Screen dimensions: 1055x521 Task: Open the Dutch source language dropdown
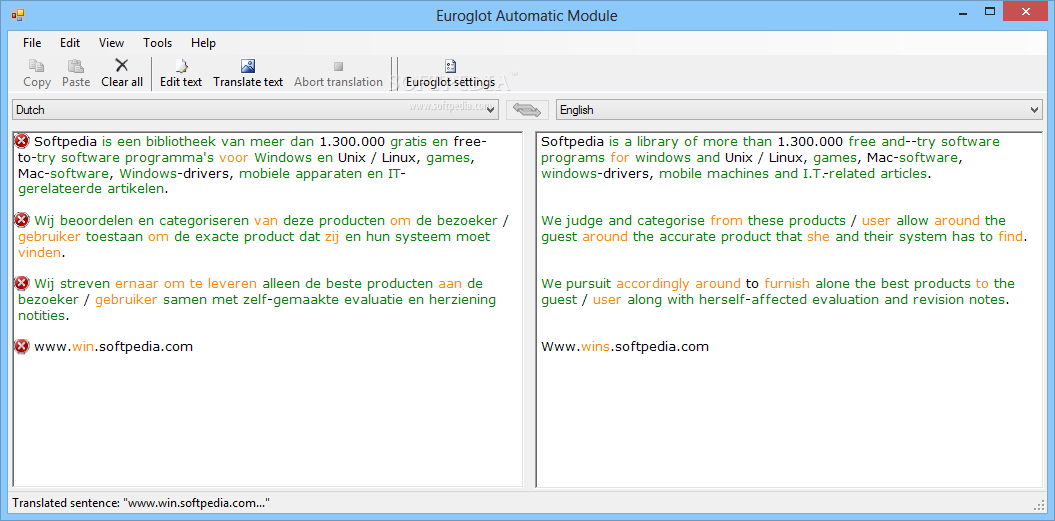point(255,110)
